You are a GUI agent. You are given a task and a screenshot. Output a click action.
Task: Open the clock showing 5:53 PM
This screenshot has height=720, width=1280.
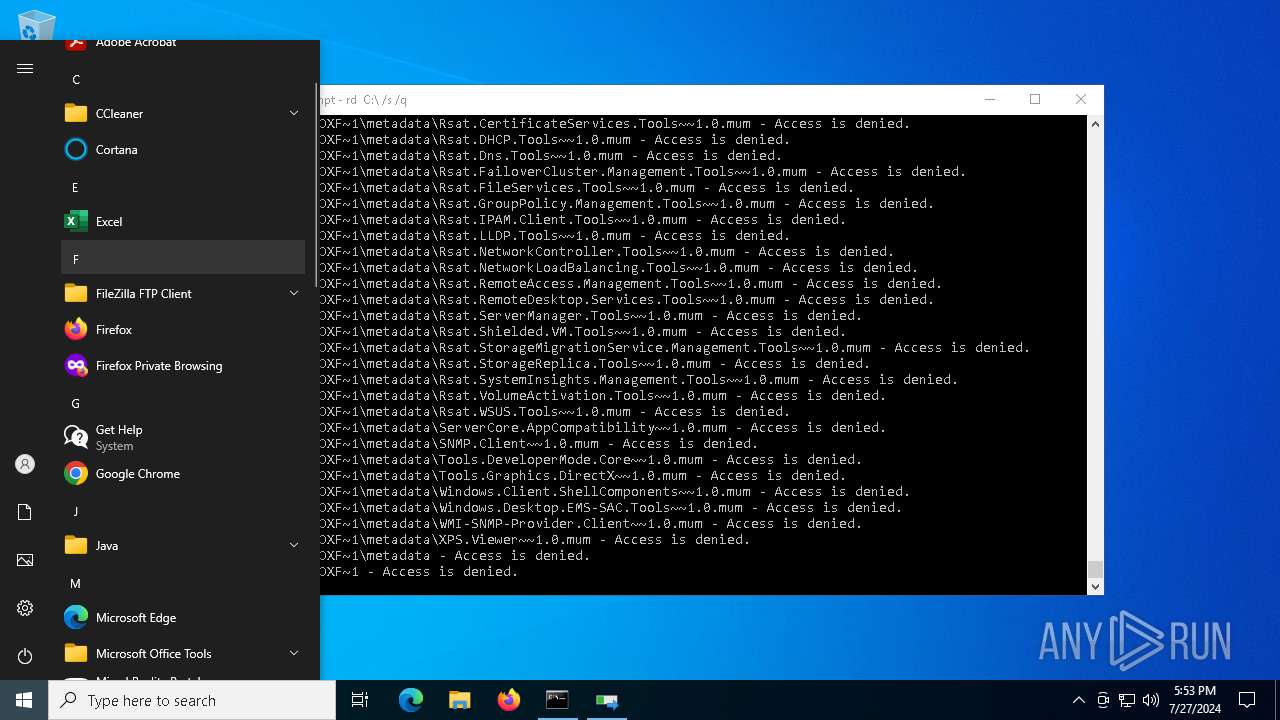1196,700
